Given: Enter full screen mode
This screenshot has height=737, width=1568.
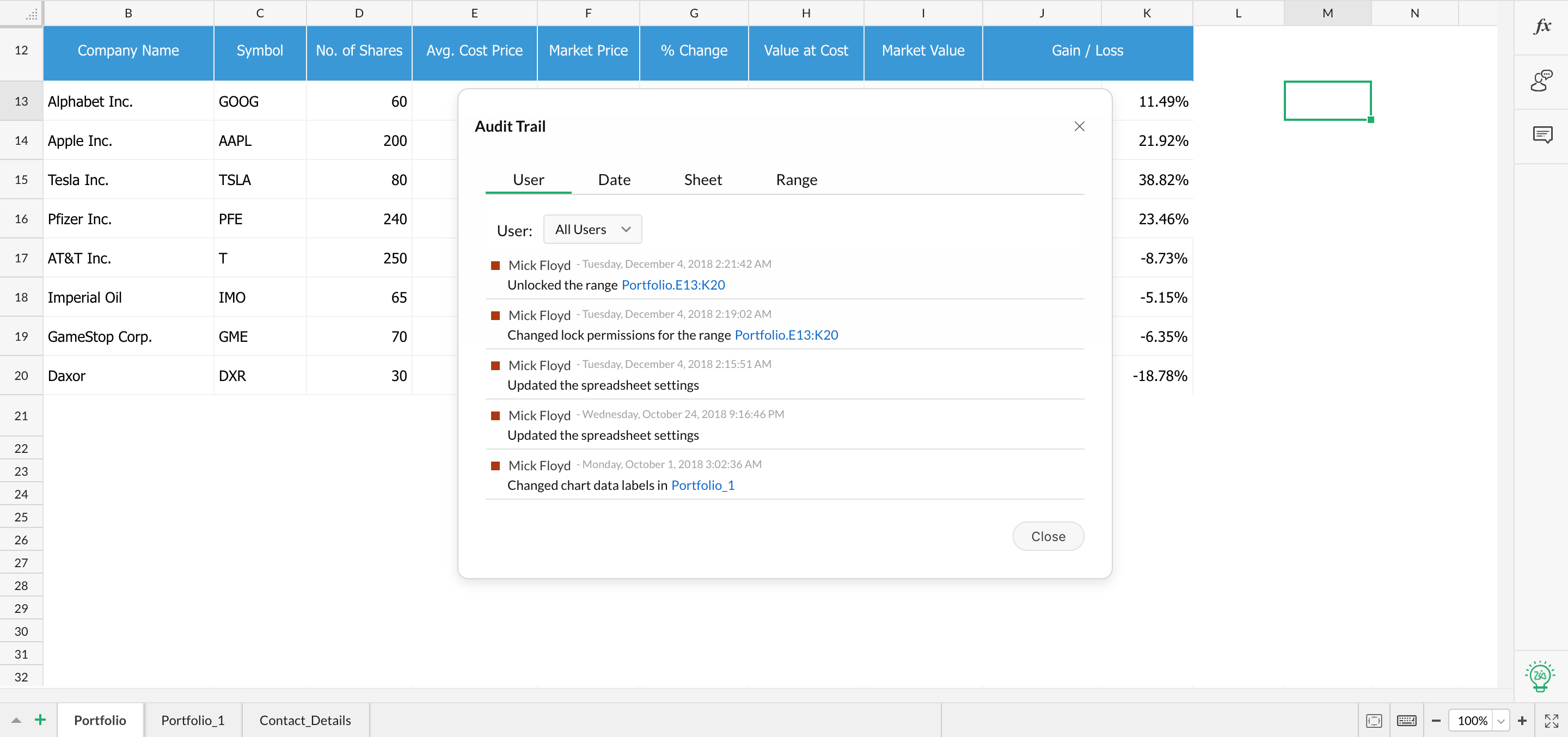Looking at the screenshot, I should click(x=1552, y=721).
